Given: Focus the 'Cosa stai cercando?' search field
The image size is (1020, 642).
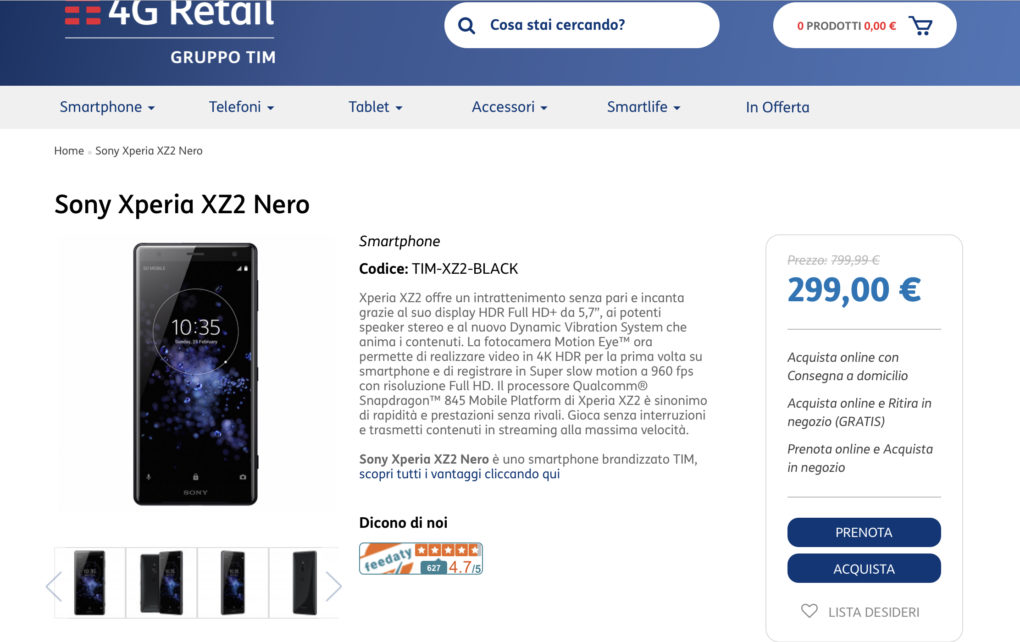Looking at the screenshot, I should [582, 25].
